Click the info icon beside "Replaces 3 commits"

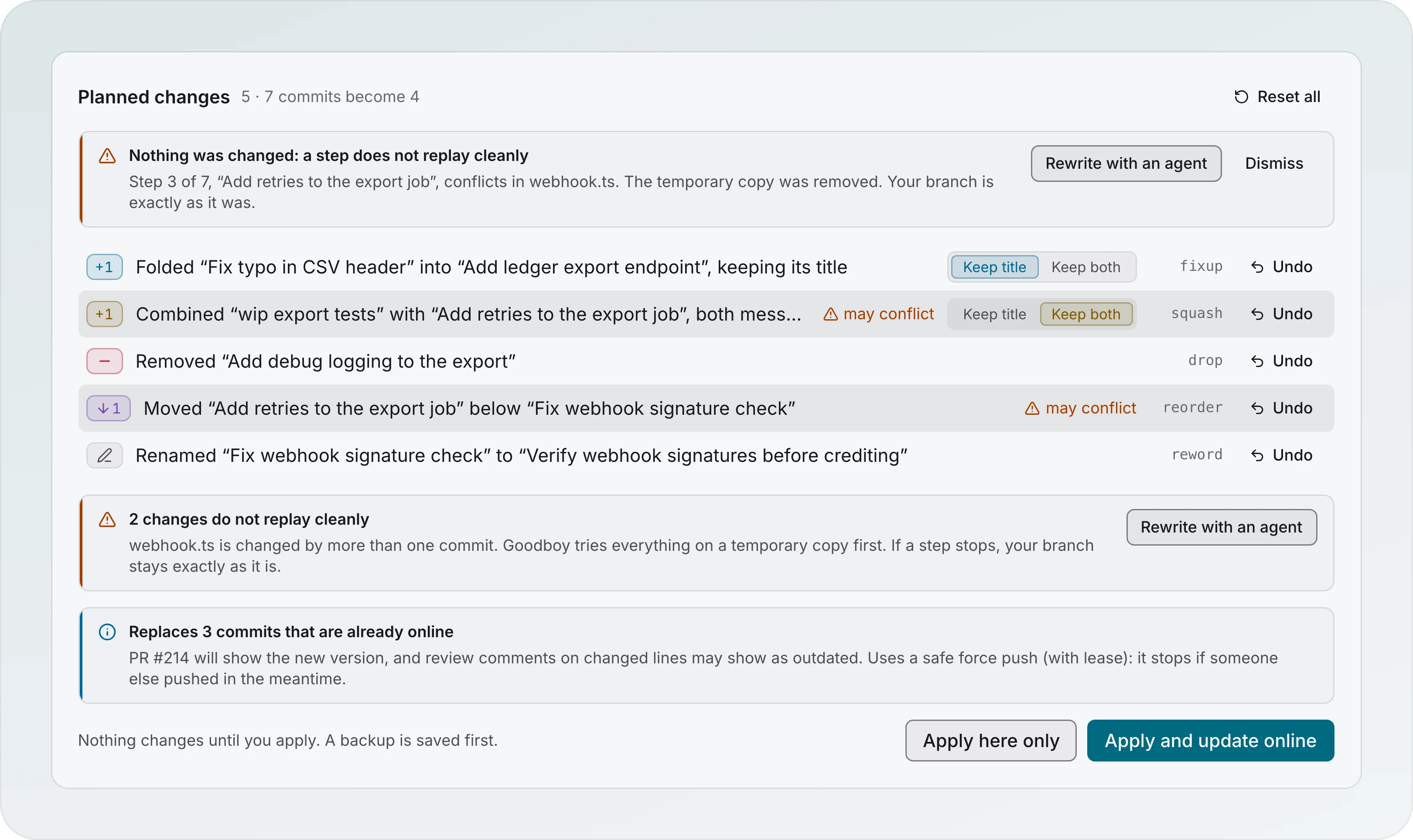click(x=107, y=632)
